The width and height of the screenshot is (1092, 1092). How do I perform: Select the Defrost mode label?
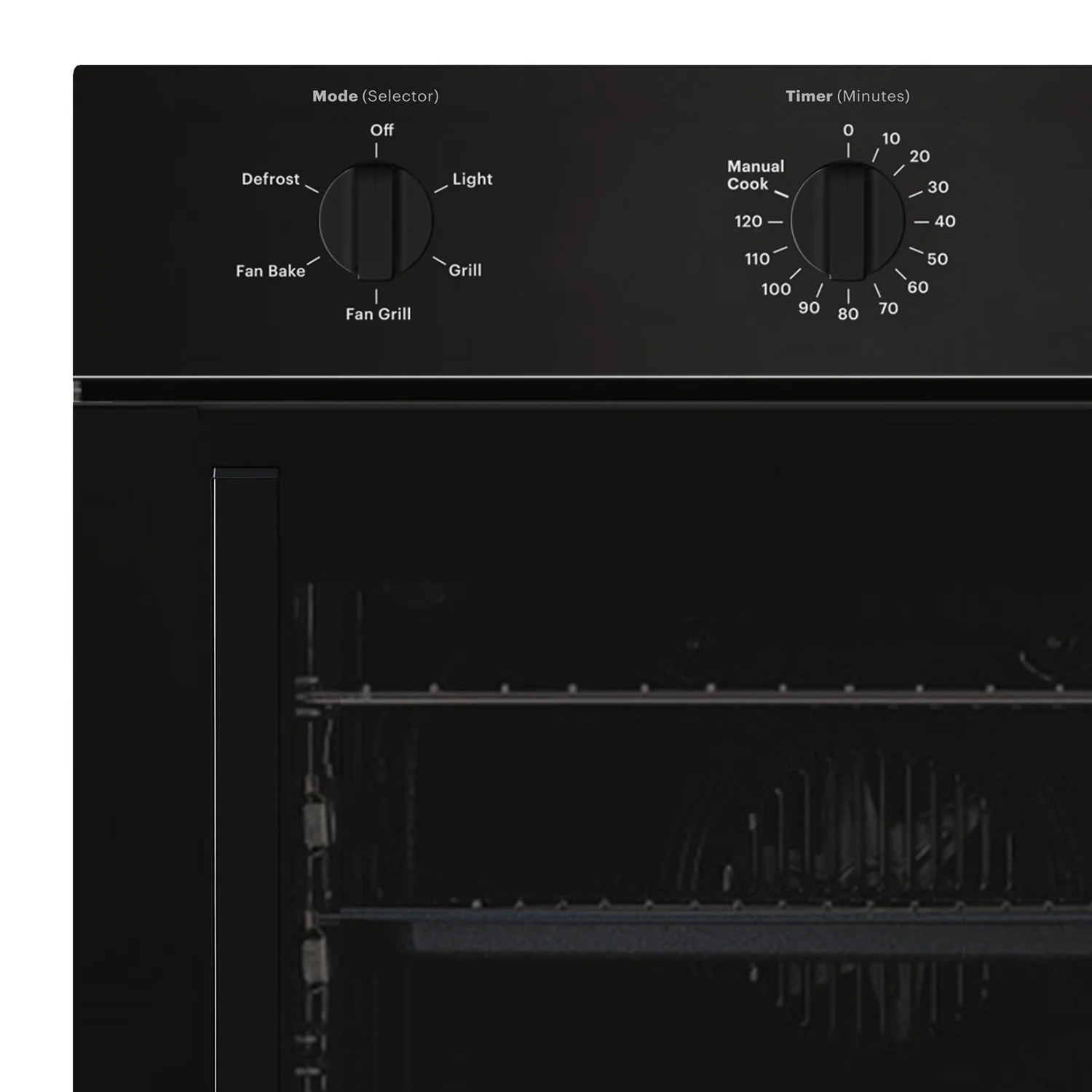270,179
